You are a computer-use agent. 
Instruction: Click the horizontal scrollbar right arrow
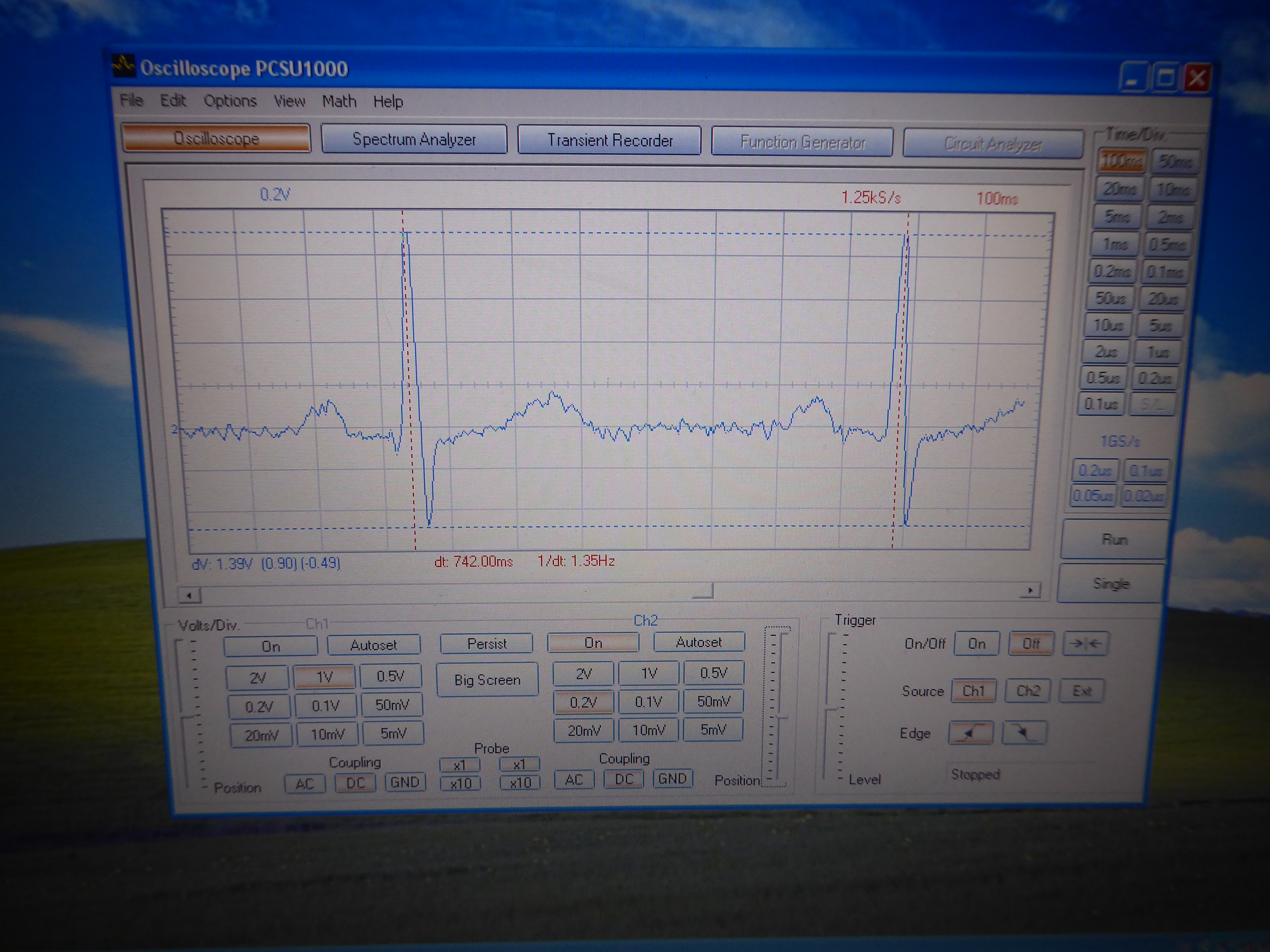pos(1030,590)
